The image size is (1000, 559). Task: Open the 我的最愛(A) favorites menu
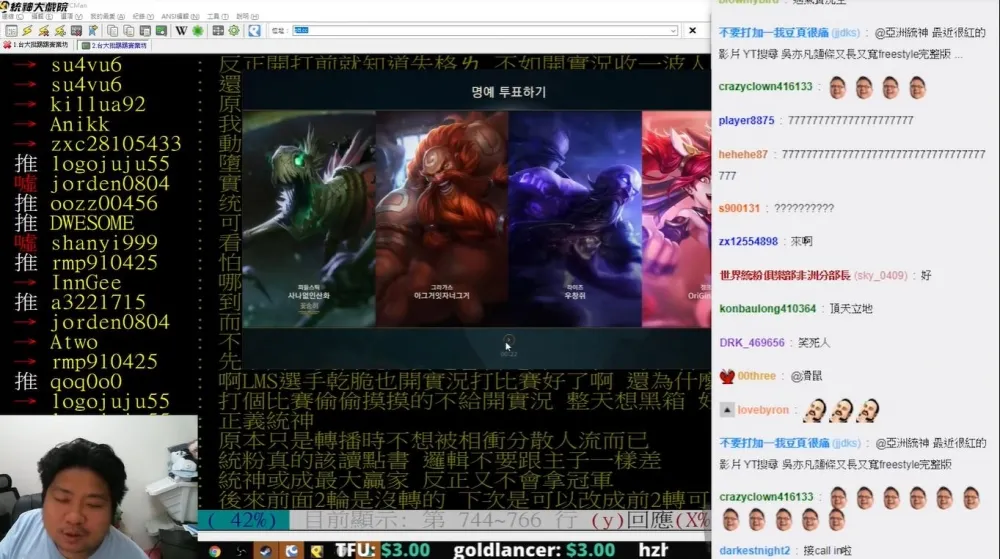point(107,17)
